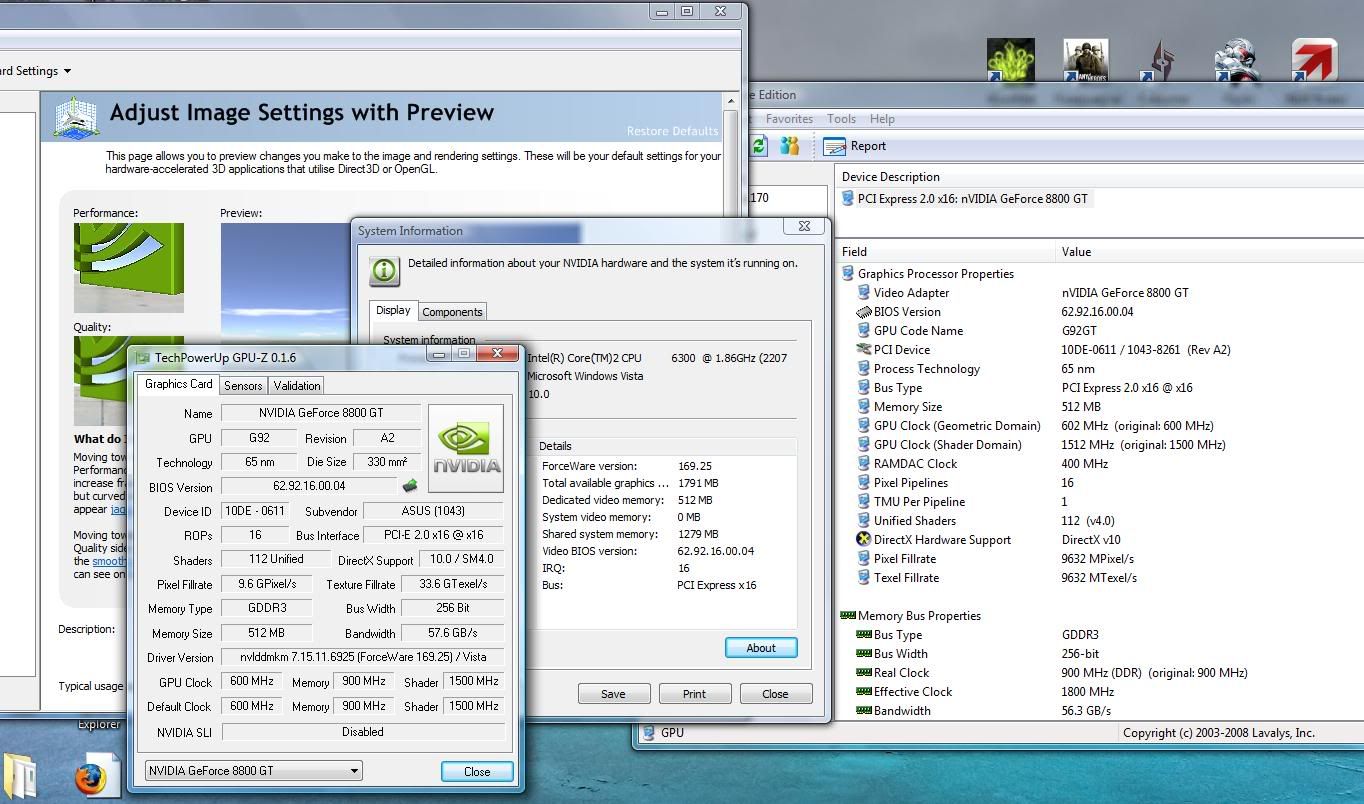
Task: Switch to the Sensors tab in GPU-Z
Action: [243, 386]
